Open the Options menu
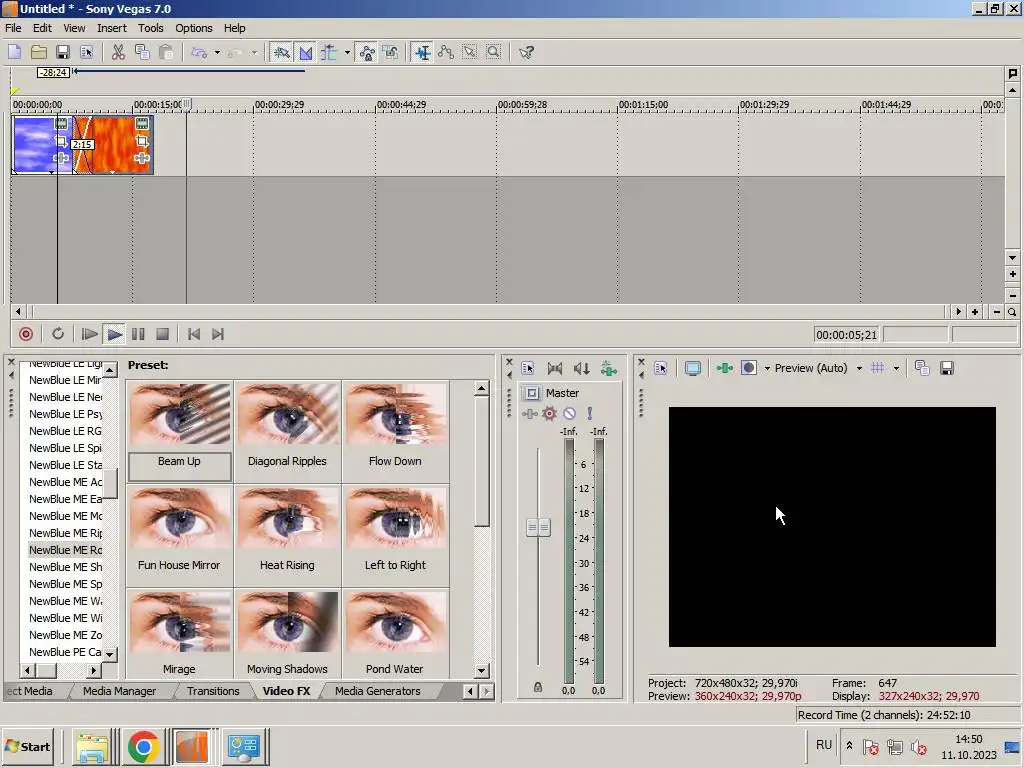This screenshot has width=1024, height=768. pyautogui.click(x=193, y=28)
